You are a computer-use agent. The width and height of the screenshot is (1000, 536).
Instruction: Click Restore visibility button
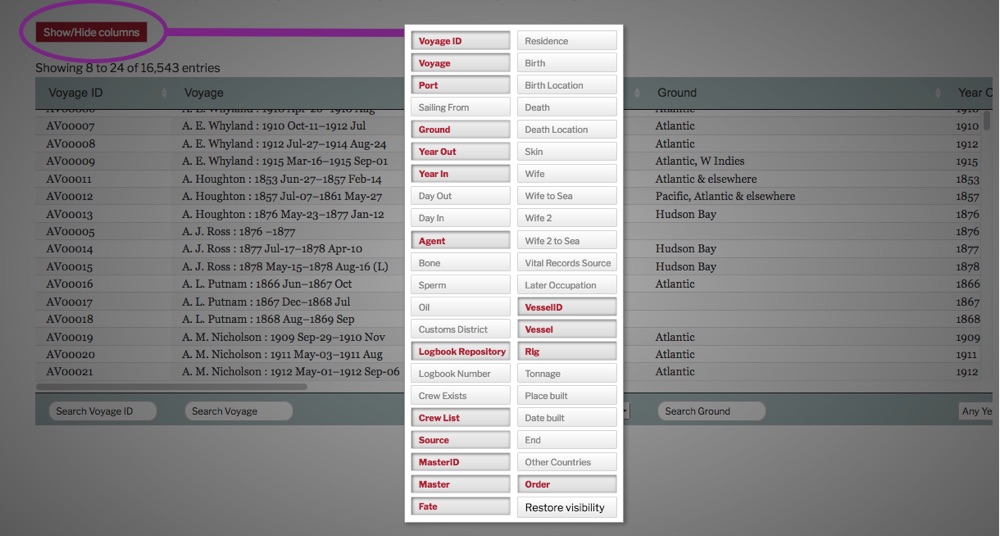tap(566, 507)
